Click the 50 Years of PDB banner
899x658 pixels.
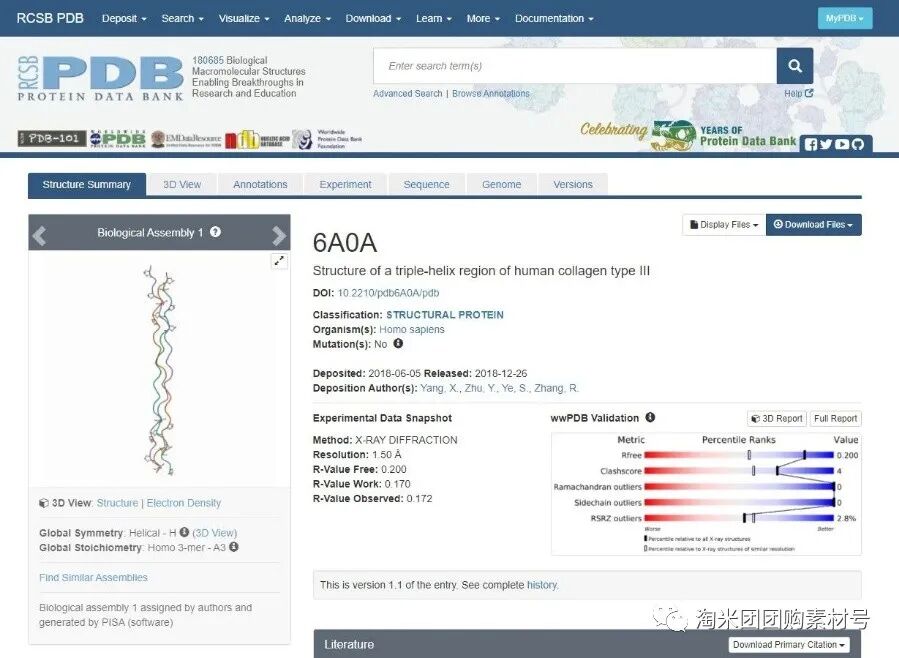(x=688, y=136)
